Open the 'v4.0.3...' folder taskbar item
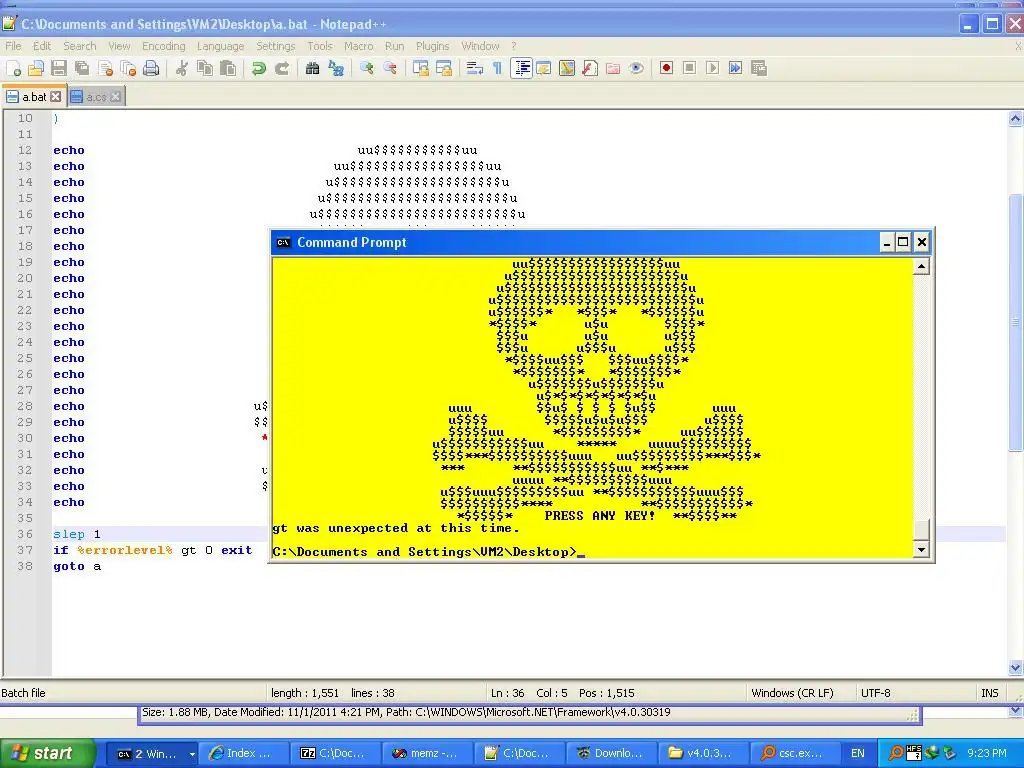 (703, 753)
